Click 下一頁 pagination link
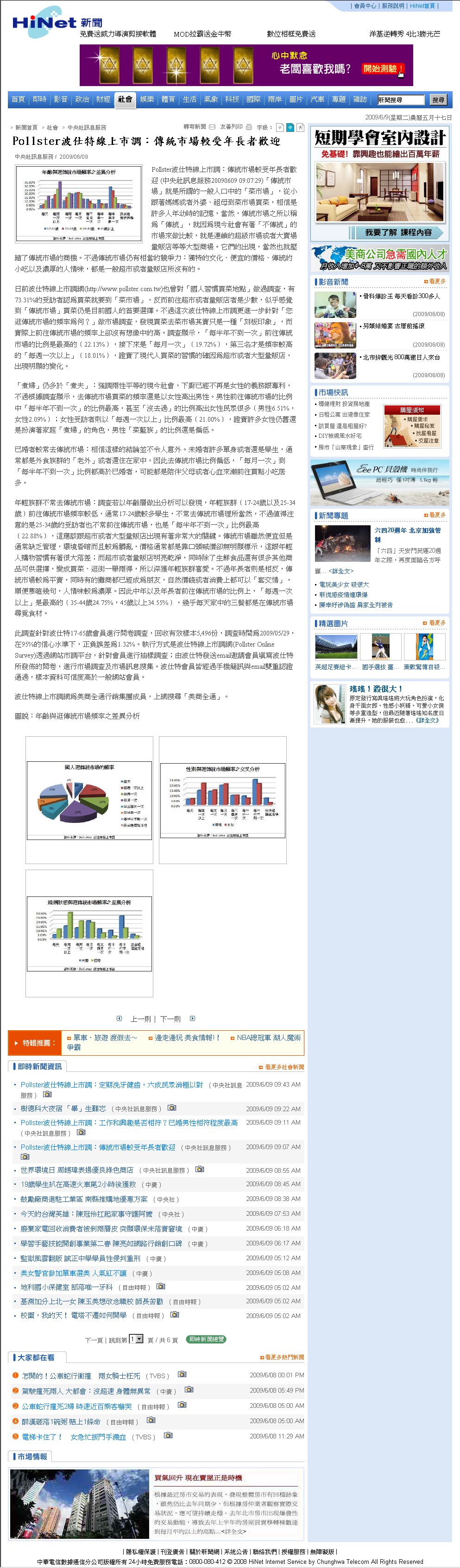This screenshot has height=1568, width=460. pyautogui.click(x=94, y=1340)
